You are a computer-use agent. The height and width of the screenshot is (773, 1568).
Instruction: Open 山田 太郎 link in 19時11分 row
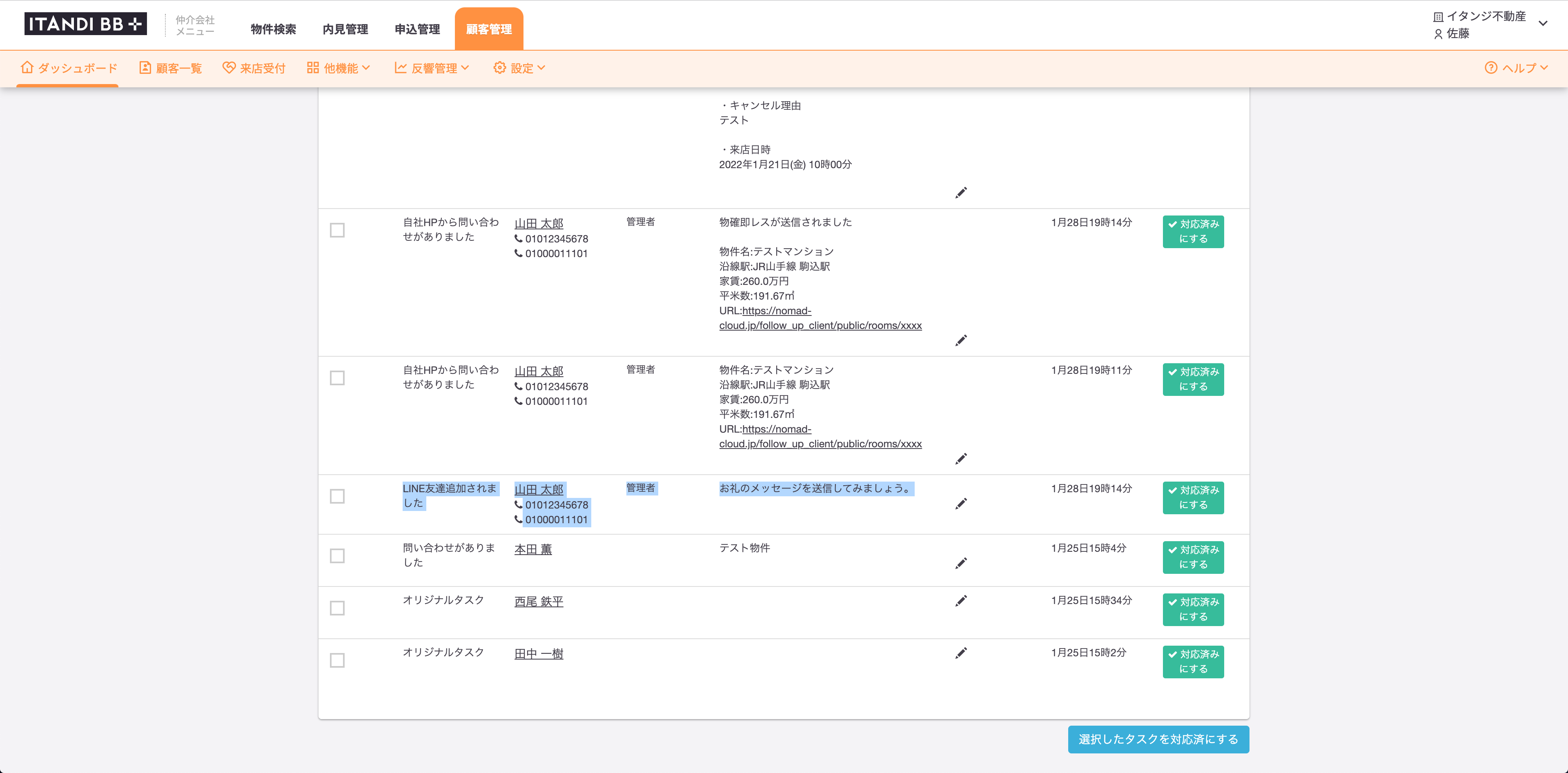pyautogui.click(x=539, y=371)
